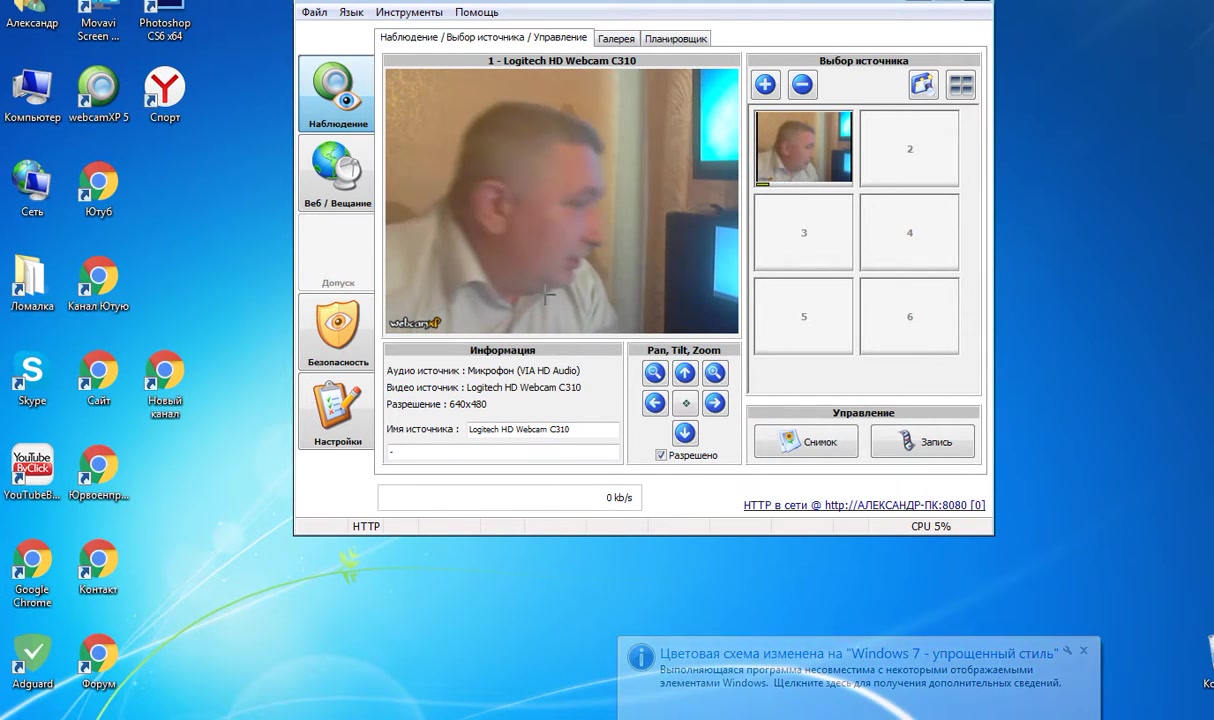Click the source picture icon beside the grid button
Viewport: 1214px width, 720px height.
tap(923, 85)
